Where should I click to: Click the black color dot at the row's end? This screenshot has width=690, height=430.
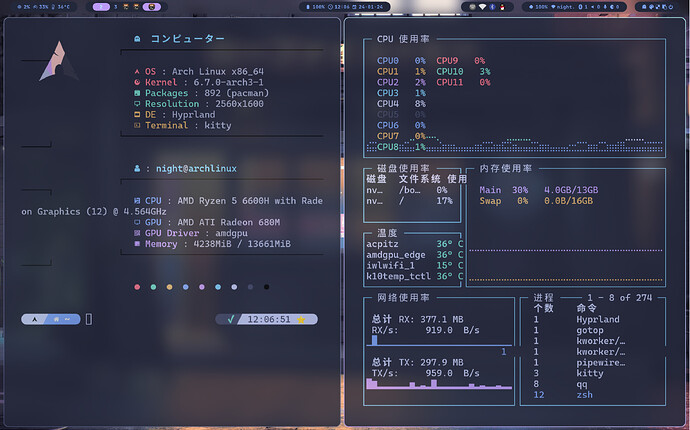coord(266,287)
